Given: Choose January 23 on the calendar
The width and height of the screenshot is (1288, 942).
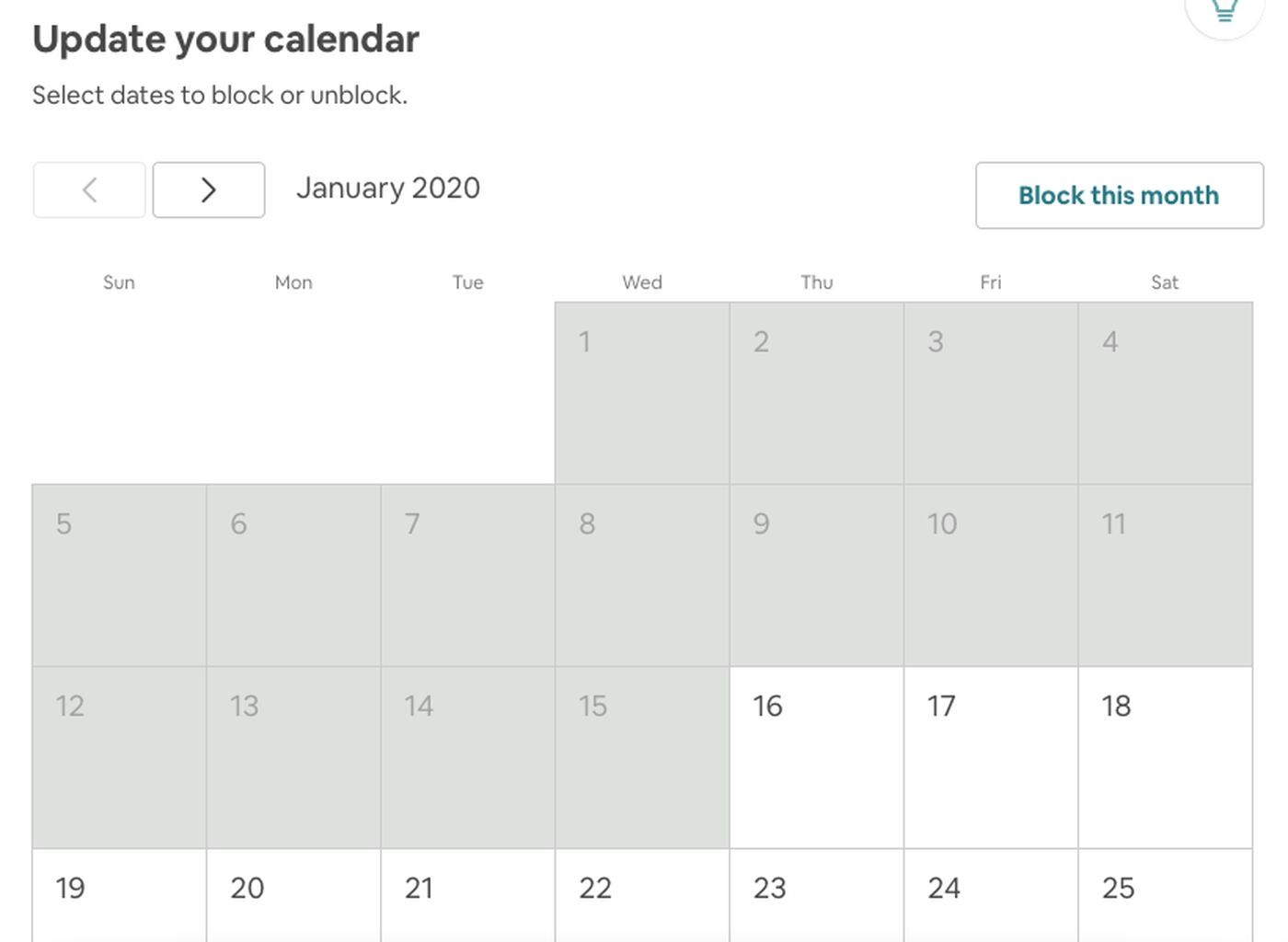Looking at the screenshot, I should (x=816, y=895).
